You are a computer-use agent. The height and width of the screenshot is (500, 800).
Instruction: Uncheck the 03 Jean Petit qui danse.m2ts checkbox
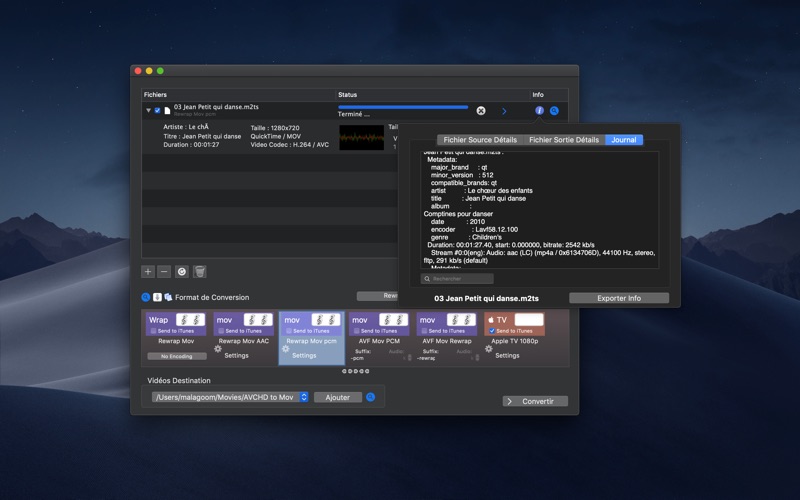point(157,110)
